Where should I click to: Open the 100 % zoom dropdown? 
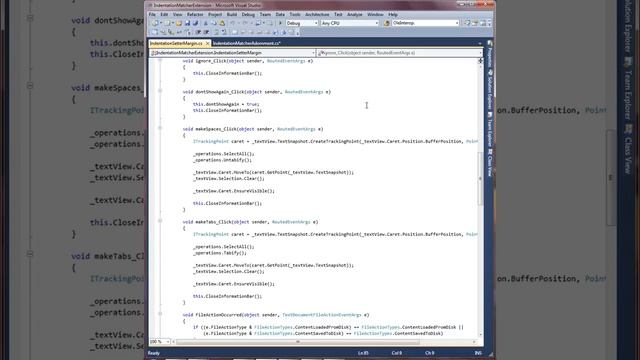(168, 342)
